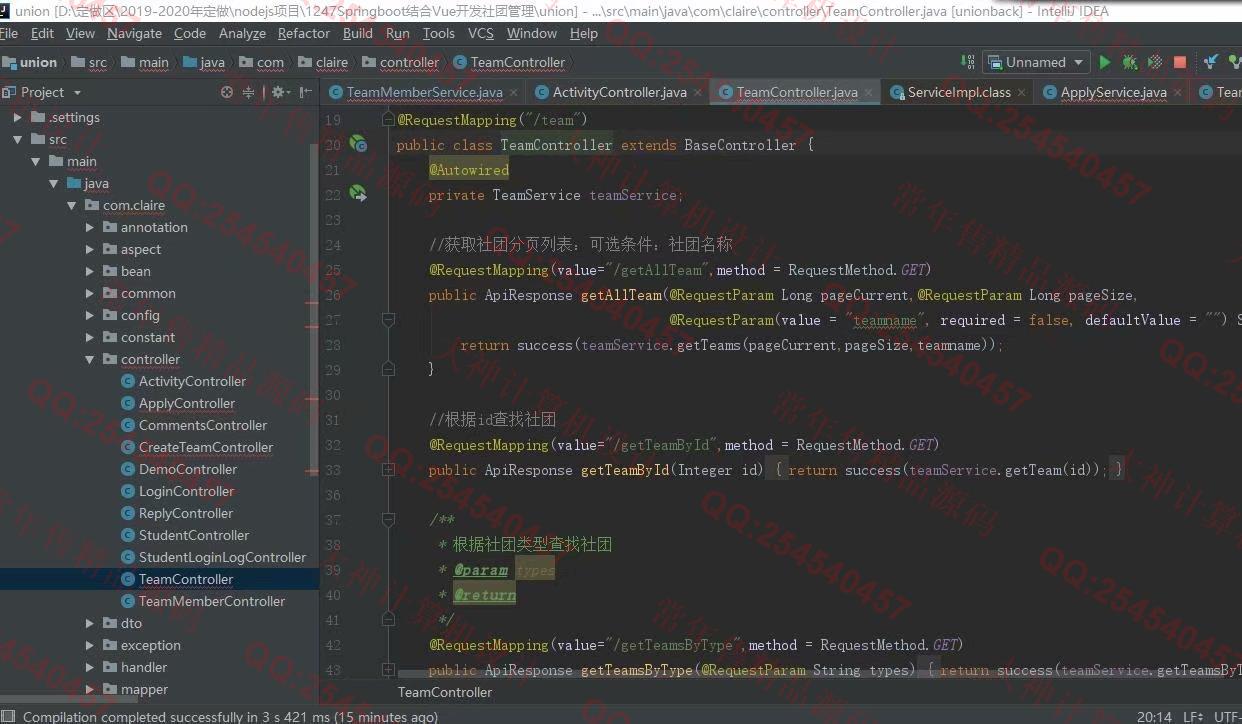Screen dimensions: 1242x724
Task: Close the ServiceImpl.class tab
Action: pos(1022,93)
